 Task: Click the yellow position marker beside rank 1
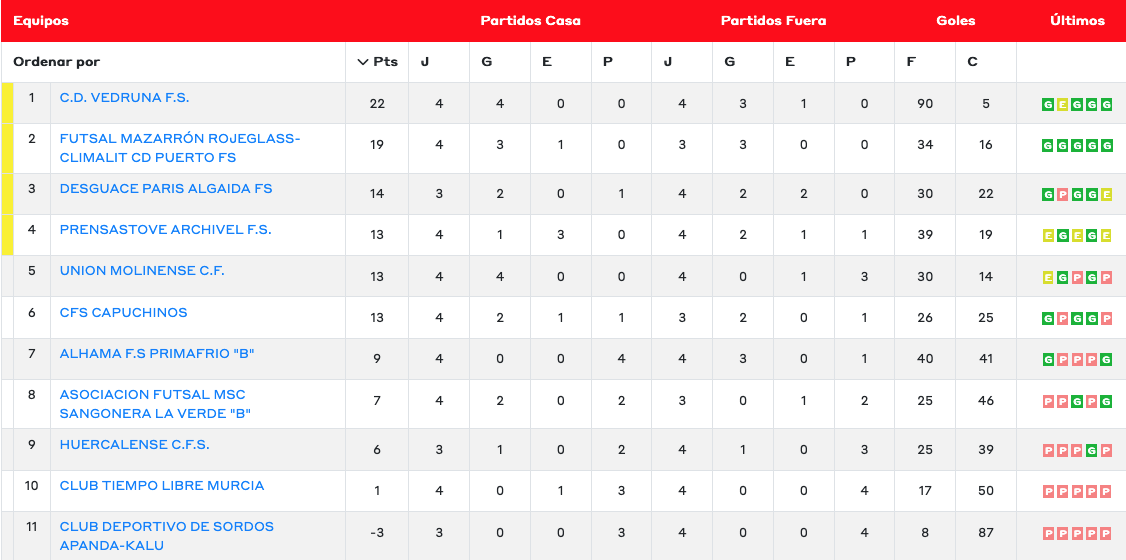(x=7, y=103)
